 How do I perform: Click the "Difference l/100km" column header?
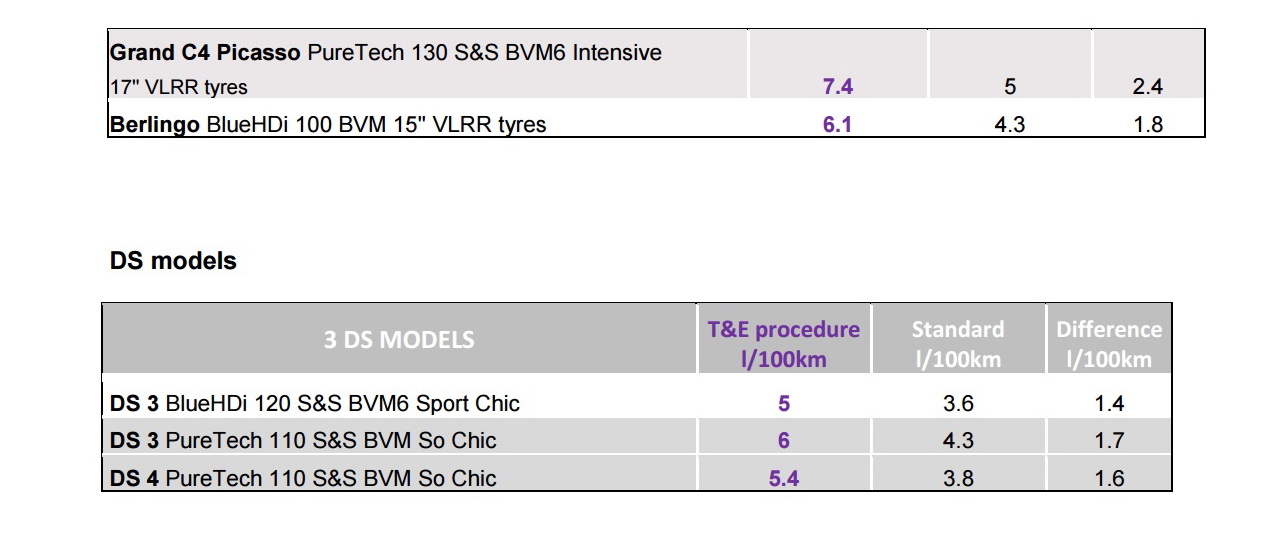pyautogui.click(x=1109, y=344)
